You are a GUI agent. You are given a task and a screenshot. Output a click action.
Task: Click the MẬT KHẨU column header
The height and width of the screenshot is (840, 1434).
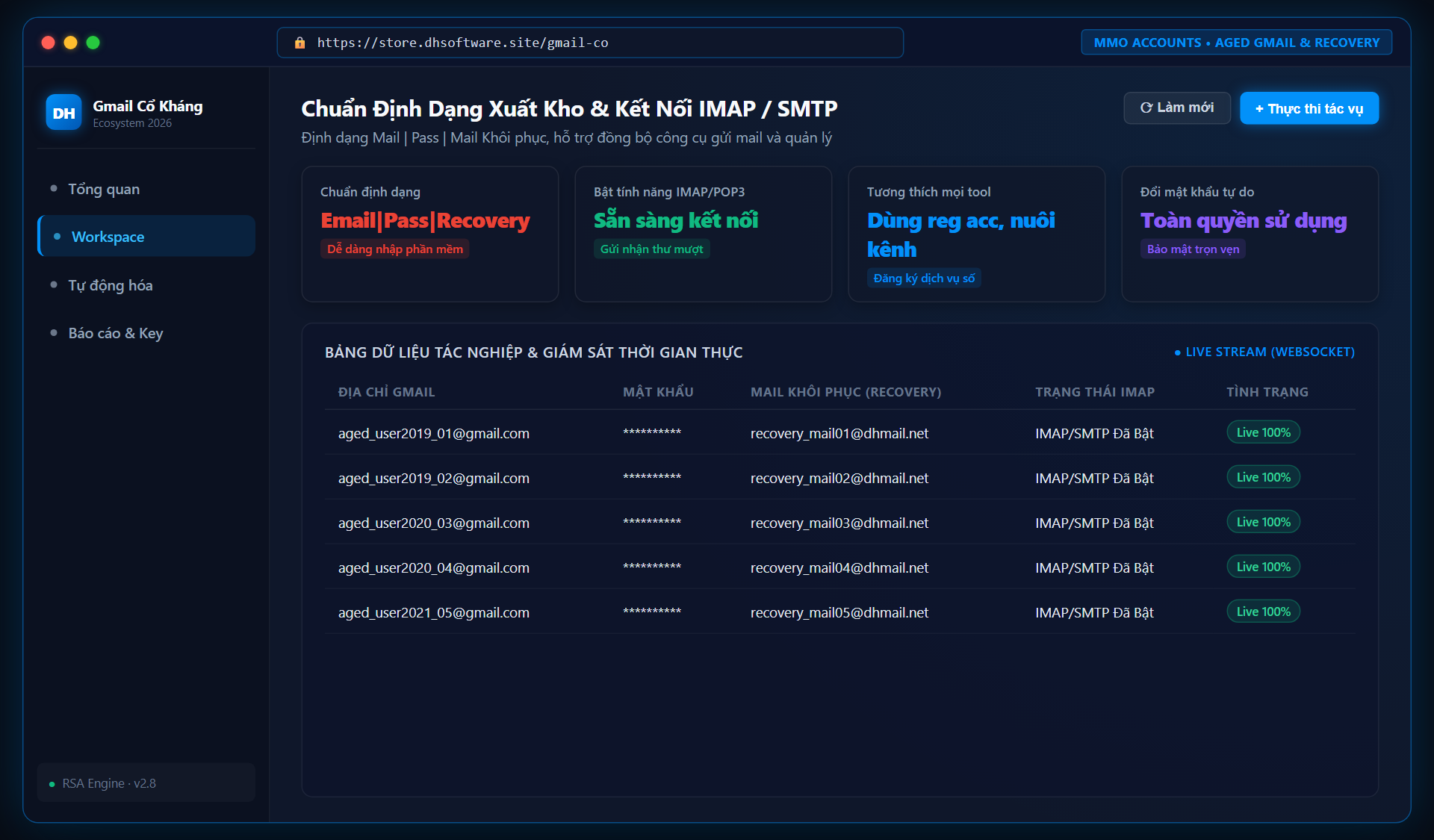tap(658, 392)
